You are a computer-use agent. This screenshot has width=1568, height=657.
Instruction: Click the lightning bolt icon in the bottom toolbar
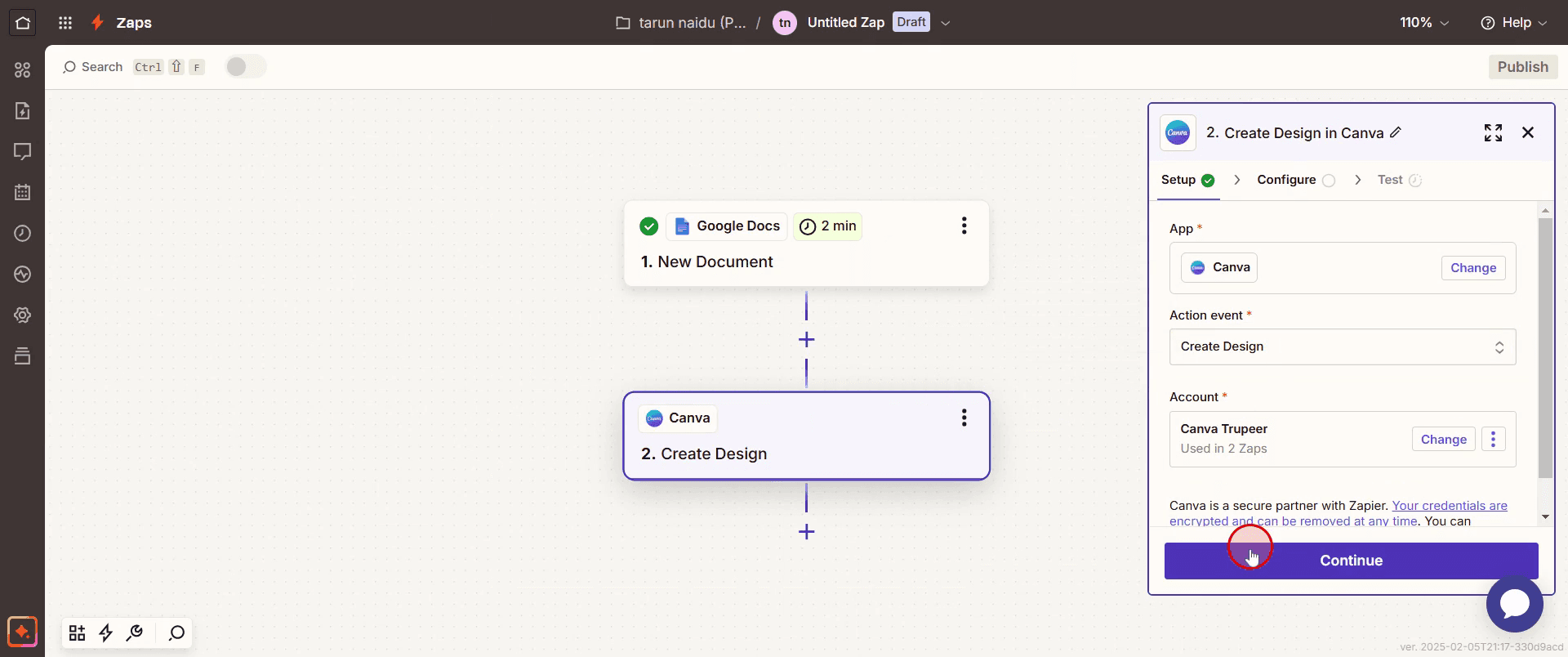click(x=106, y=632)
